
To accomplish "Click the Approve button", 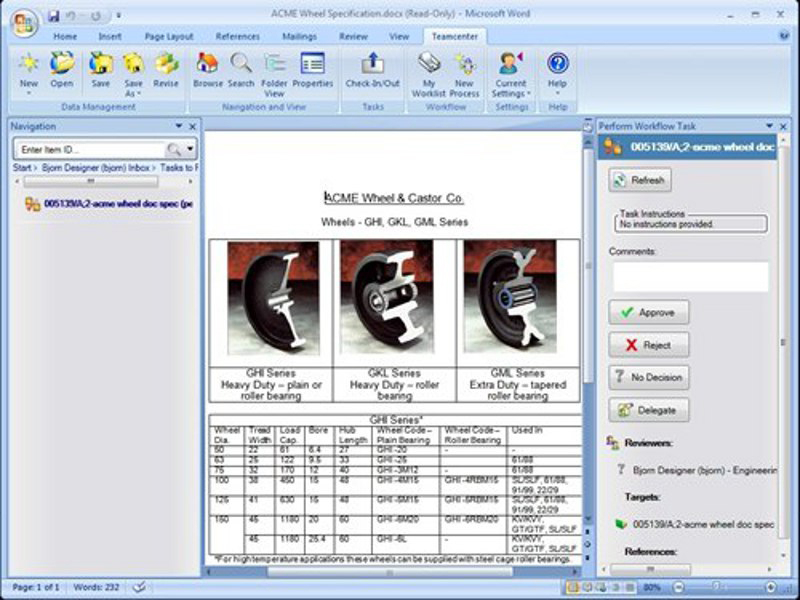I will click(648, 312).
